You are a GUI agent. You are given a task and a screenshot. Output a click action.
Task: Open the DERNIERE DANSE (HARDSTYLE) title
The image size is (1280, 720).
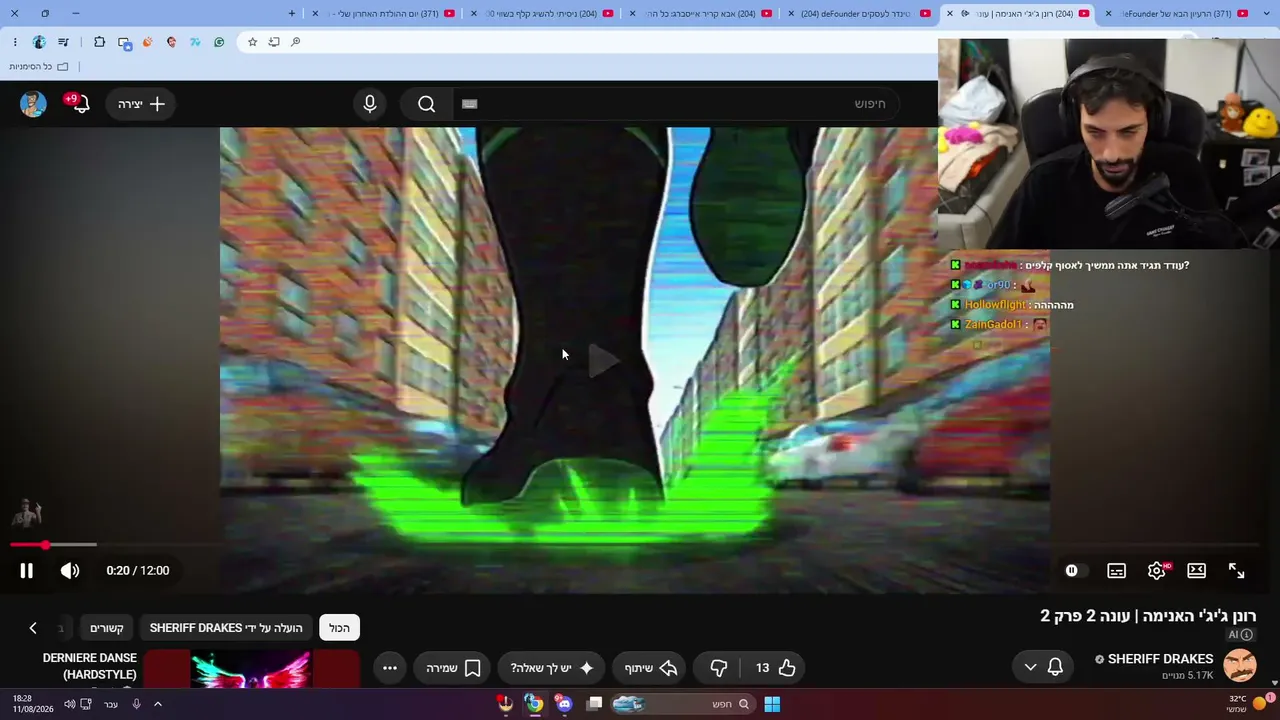pyautogui.click(x=90, y=667)
